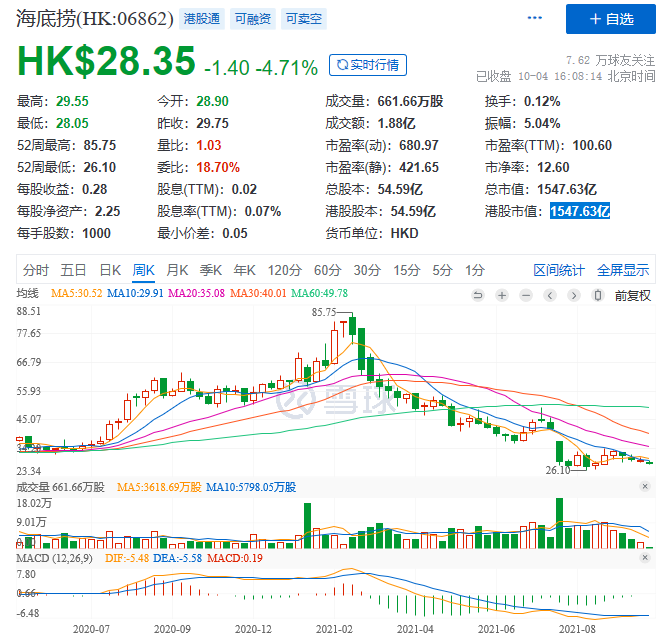Switch to the 月K chart tab

[177, 270]
